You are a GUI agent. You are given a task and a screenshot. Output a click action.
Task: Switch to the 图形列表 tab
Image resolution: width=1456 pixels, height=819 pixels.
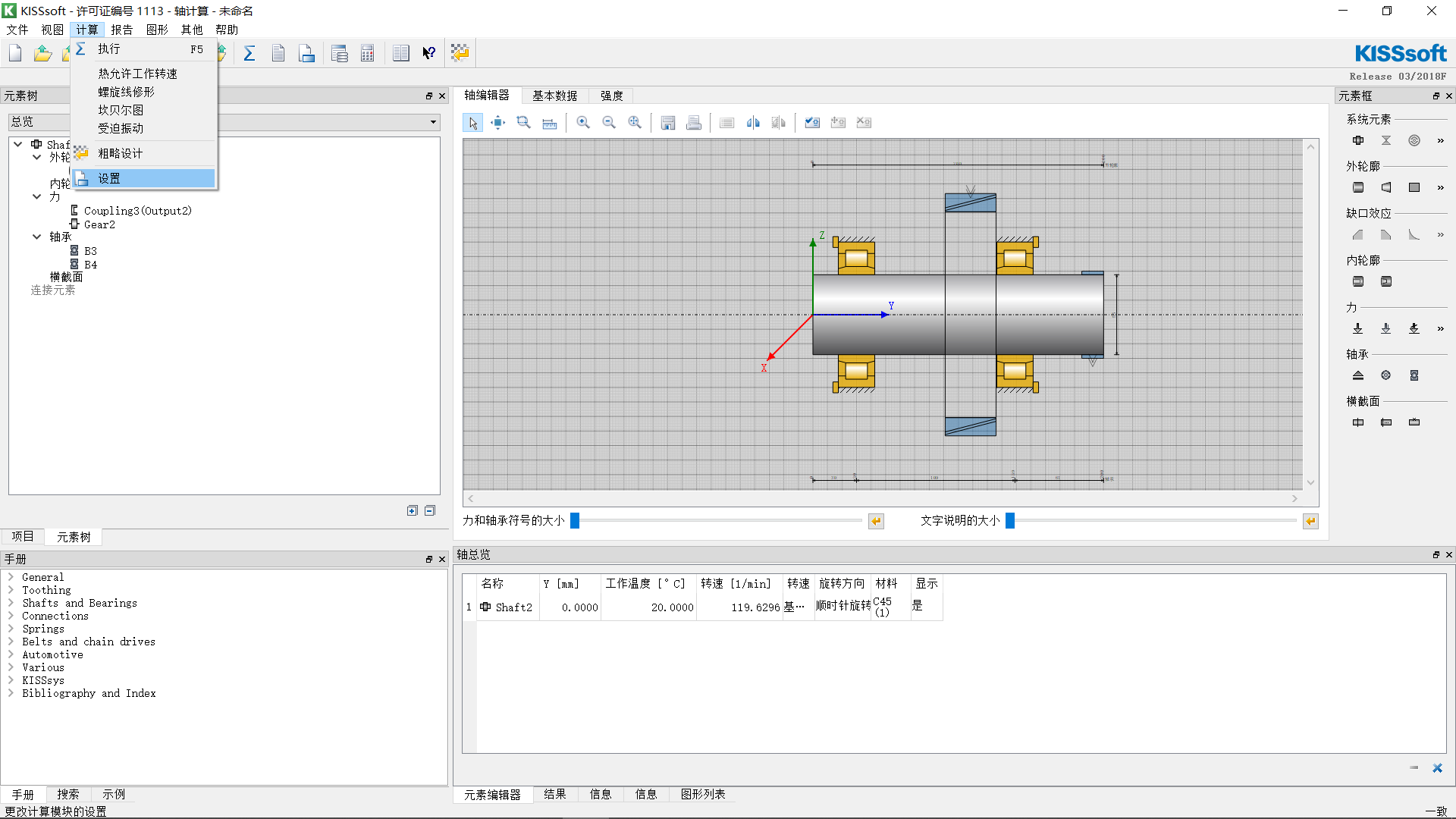coord(702,794)
